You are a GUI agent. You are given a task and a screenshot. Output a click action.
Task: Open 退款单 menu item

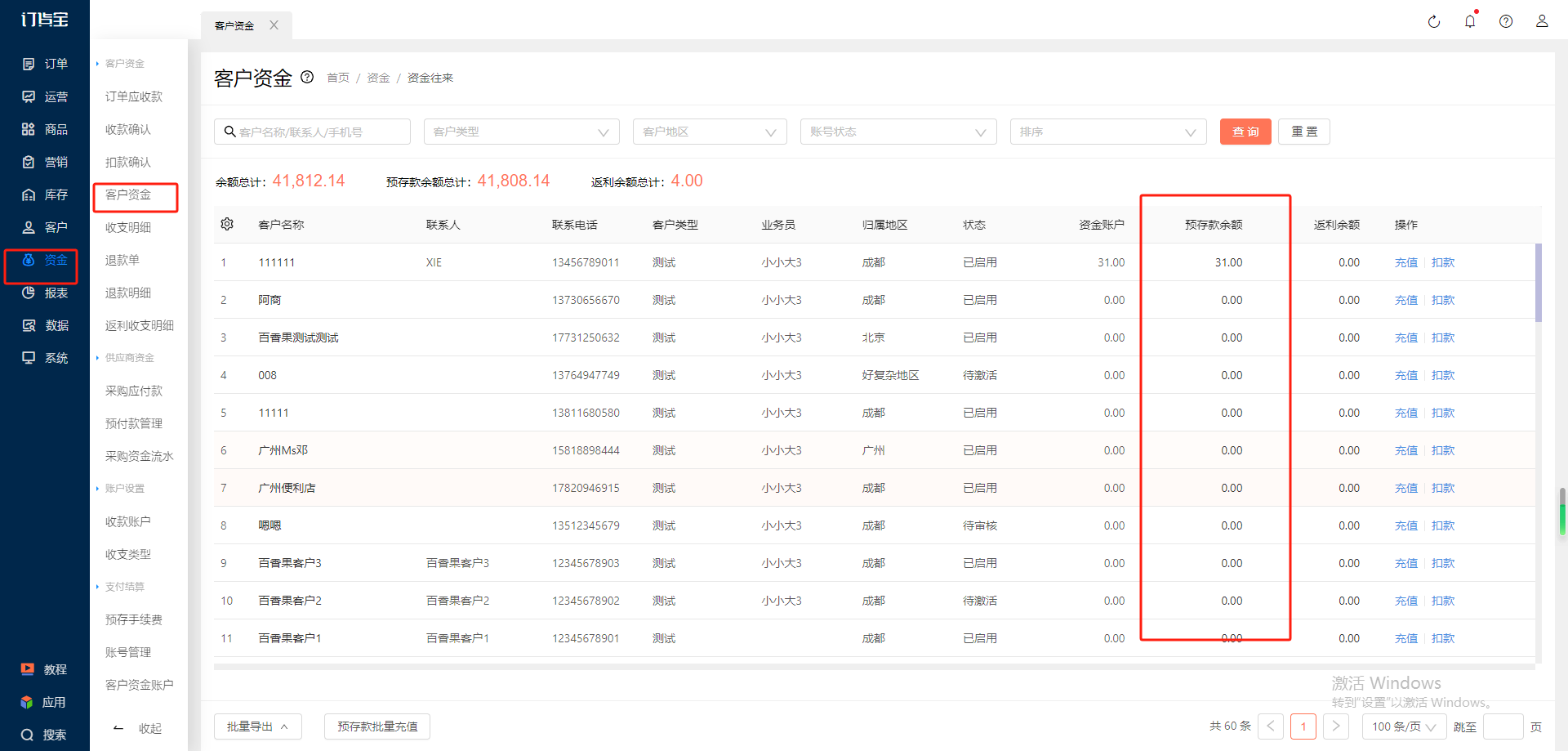coord(122,260)
